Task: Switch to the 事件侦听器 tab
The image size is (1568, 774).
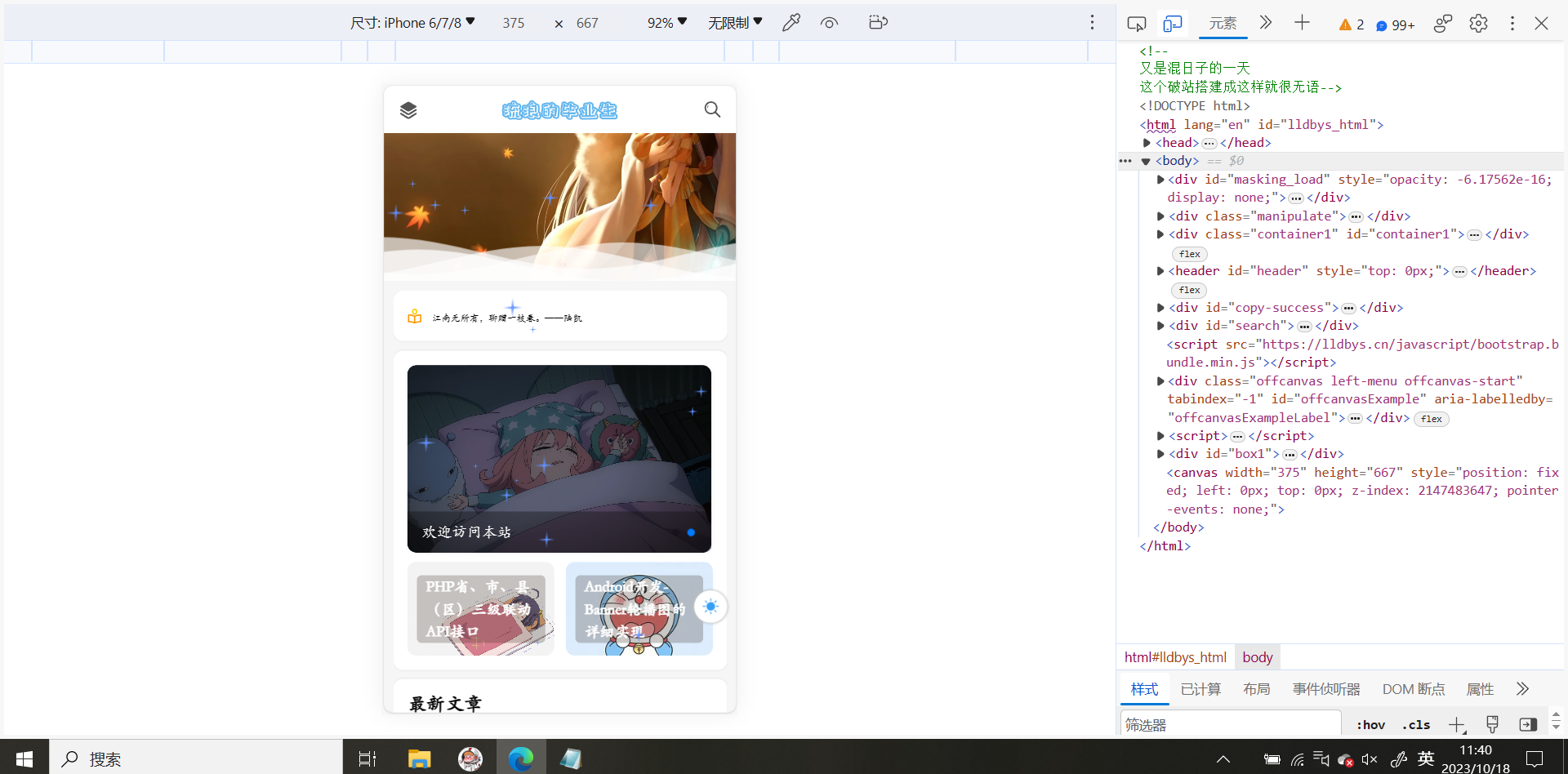Action: pyautogui.click(x=1326, y=689)
